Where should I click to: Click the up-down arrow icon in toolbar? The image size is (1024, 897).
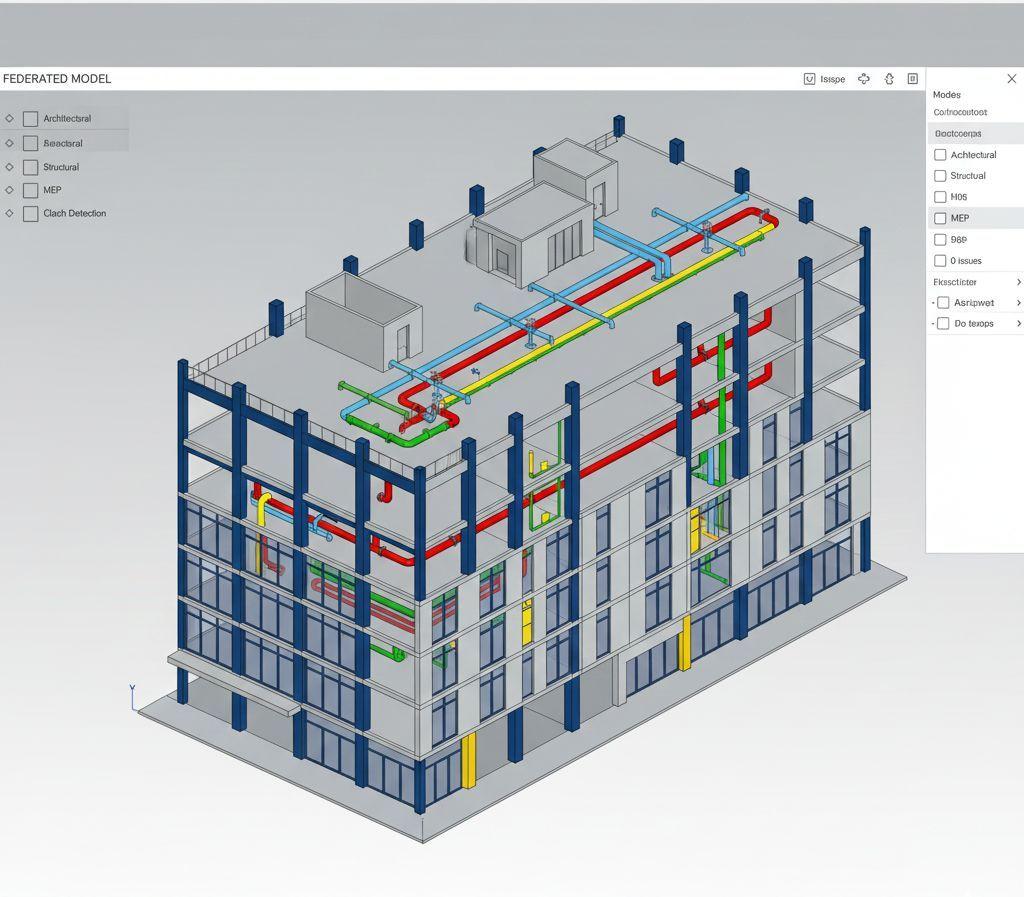click(x=889, y=79)
